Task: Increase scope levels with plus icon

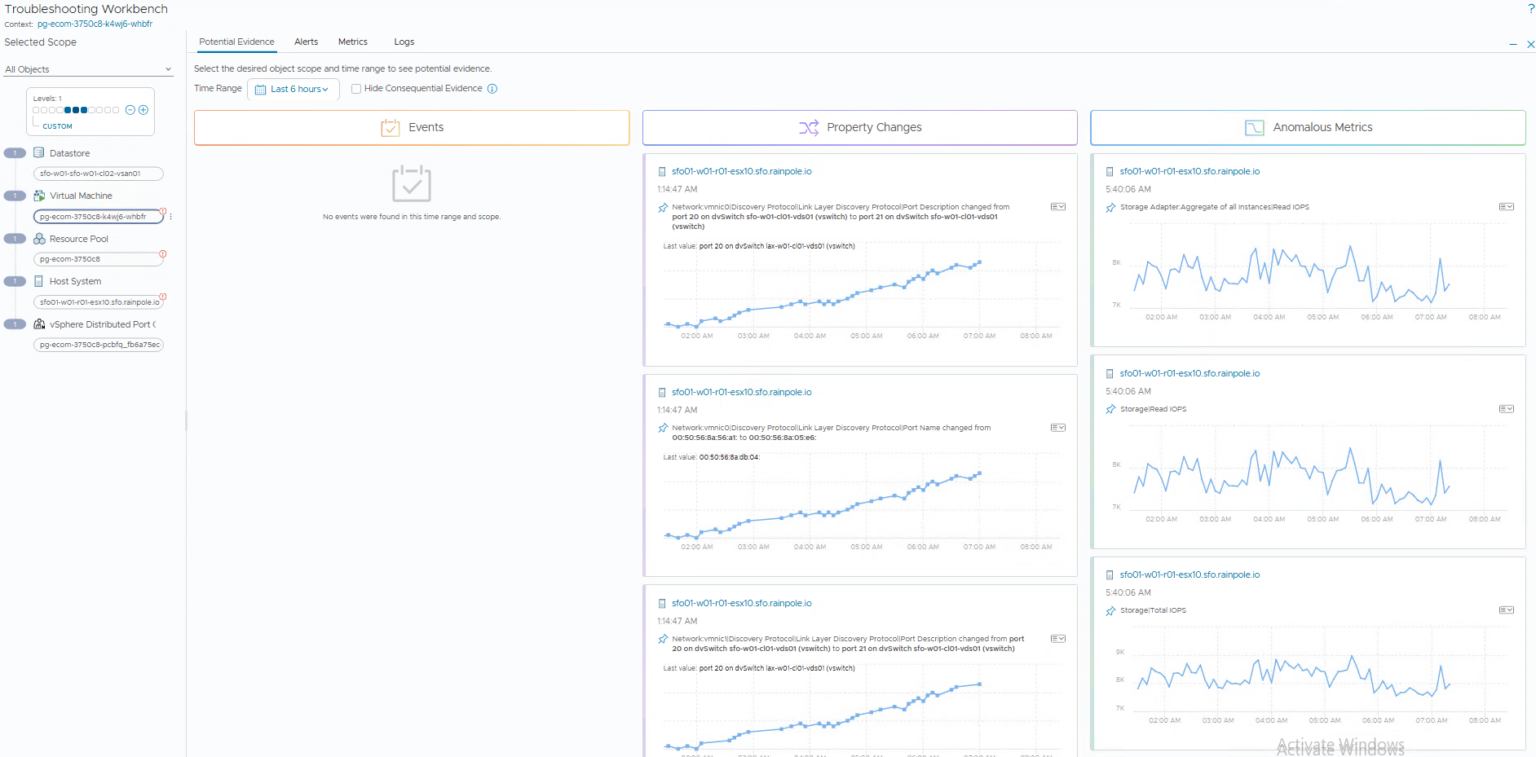Action: coord(143,110)
